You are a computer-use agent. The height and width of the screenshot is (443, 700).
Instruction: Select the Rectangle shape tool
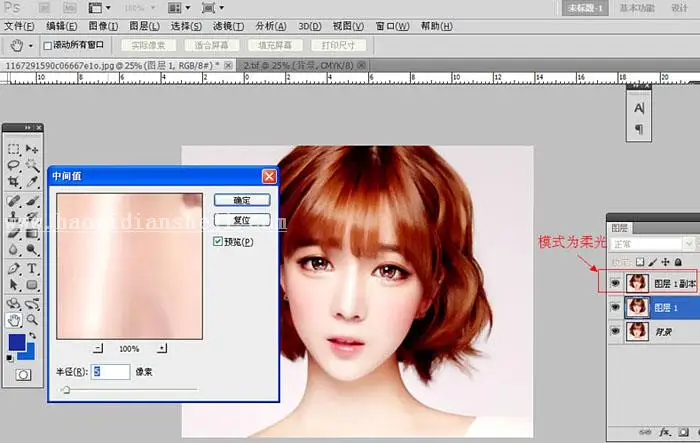[x=32, y=284]
